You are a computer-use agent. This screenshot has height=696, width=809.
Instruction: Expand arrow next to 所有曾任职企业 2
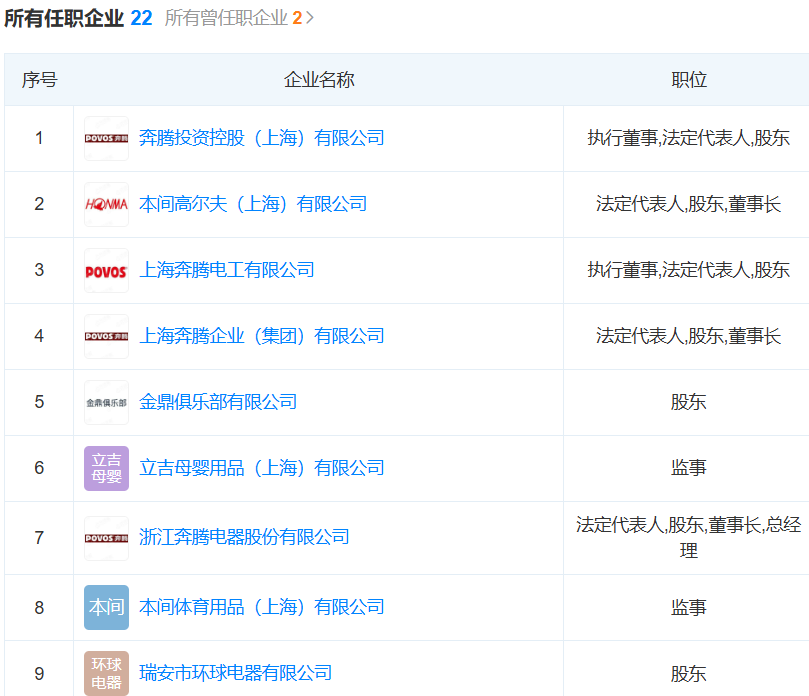click(310, 18)
